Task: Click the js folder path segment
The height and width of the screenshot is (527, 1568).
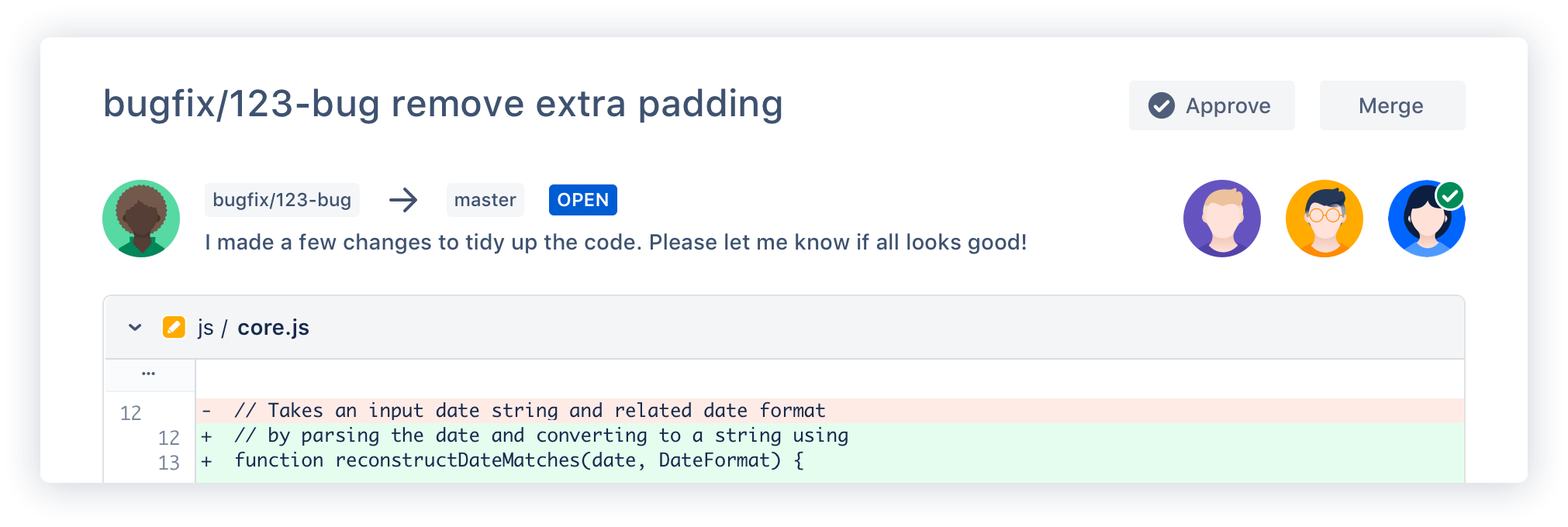Action: point(205,328)
